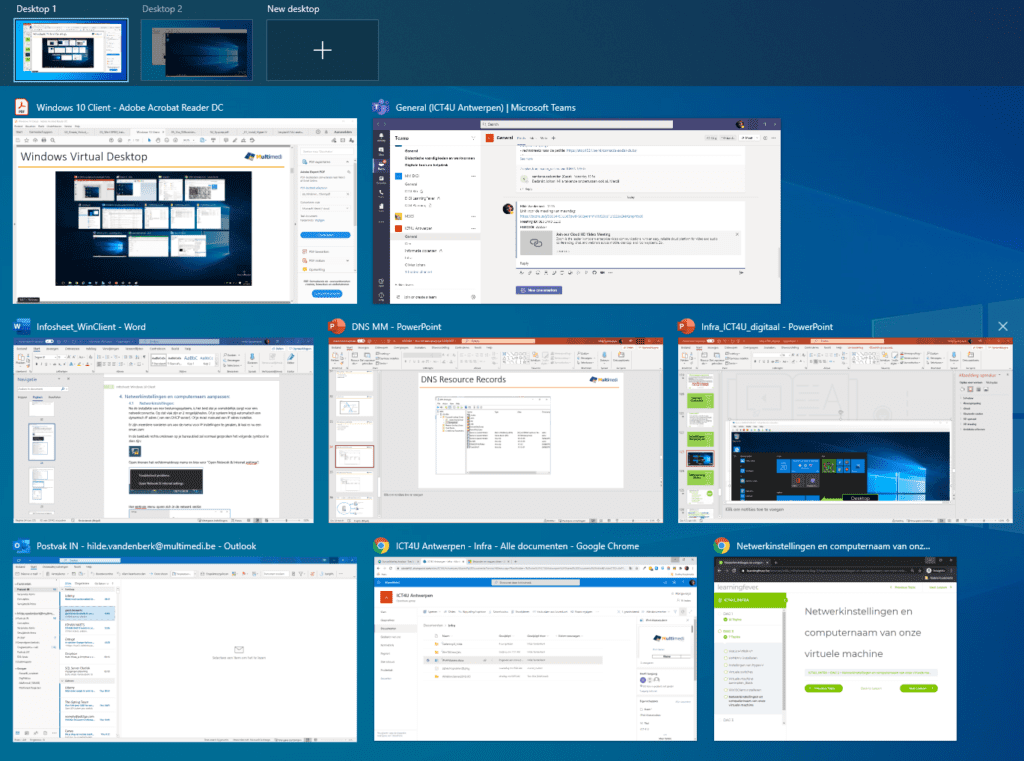
Task: Click the 'New desktop' label
Action: (293, 8)
